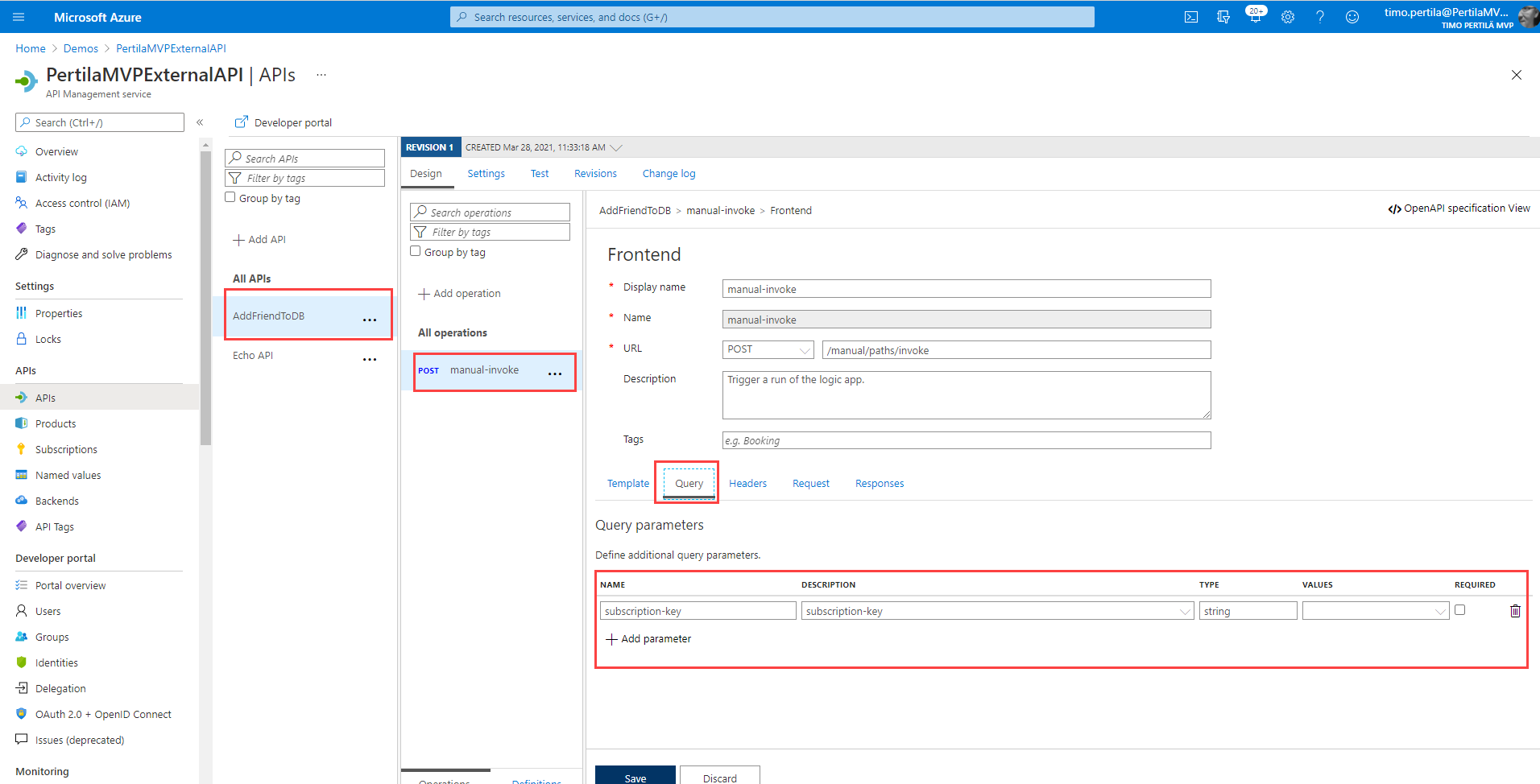The height and width of the screenshot is (784, 1540).
Task: Open the portal hamburger menu
Action: pyautogui.click(x=19, y=17)
